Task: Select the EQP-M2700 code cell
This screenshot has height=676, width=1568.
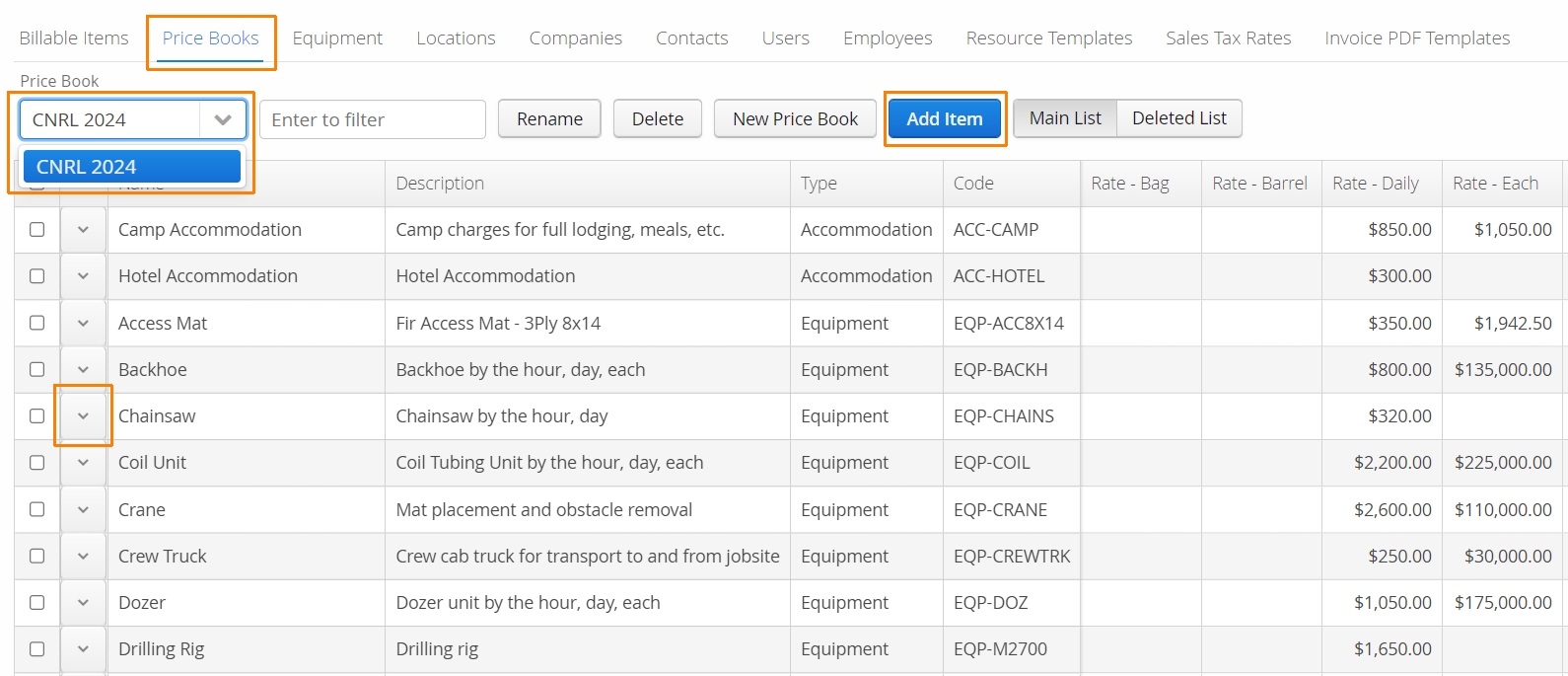Action: 1012,649
